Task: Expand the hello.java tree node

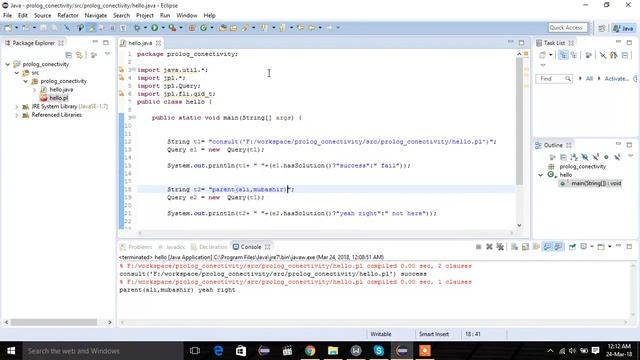Action: click(x=35, y=89)
